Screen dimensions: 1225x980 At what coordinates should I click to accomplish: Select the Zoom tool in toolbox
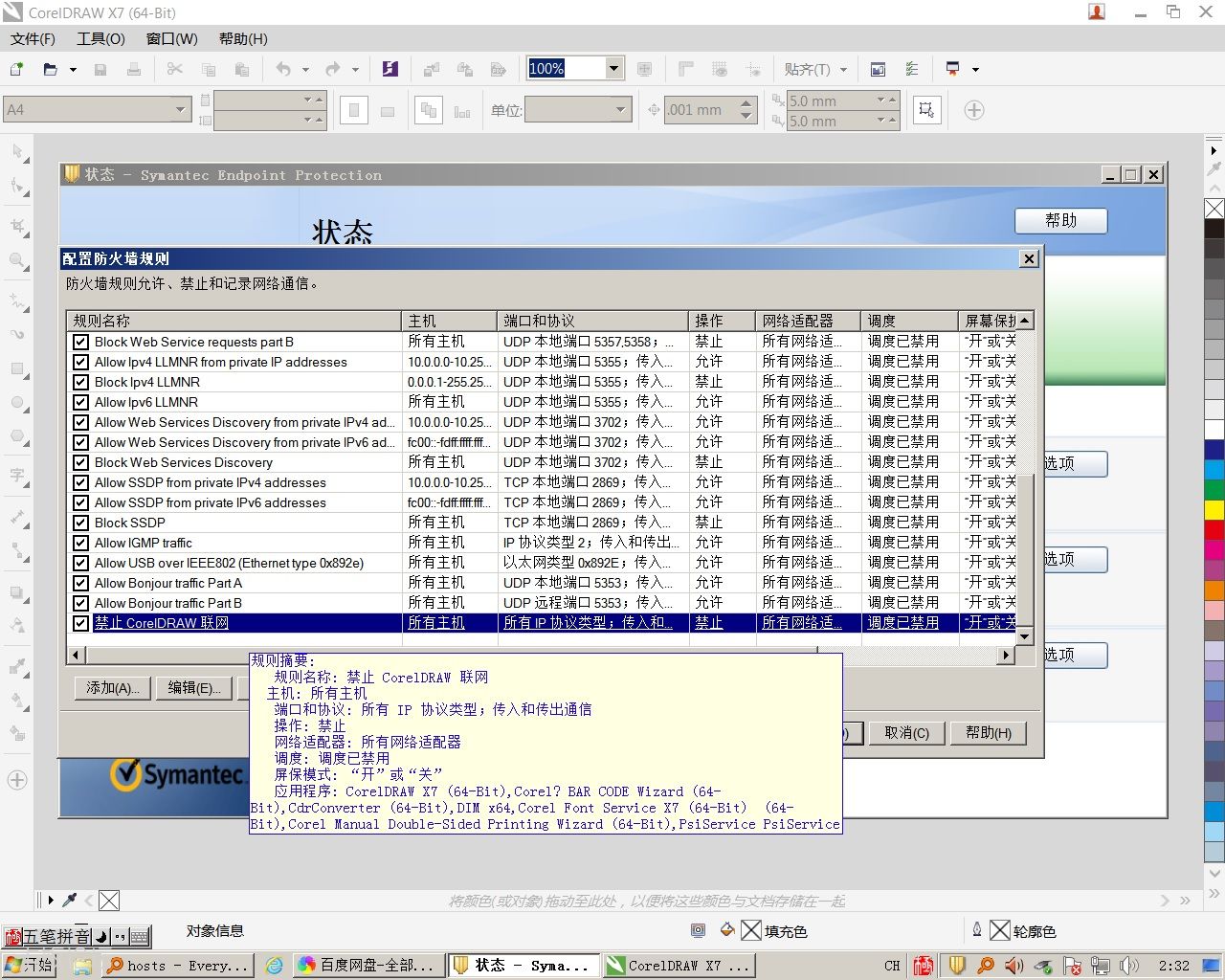click(17, 260)
